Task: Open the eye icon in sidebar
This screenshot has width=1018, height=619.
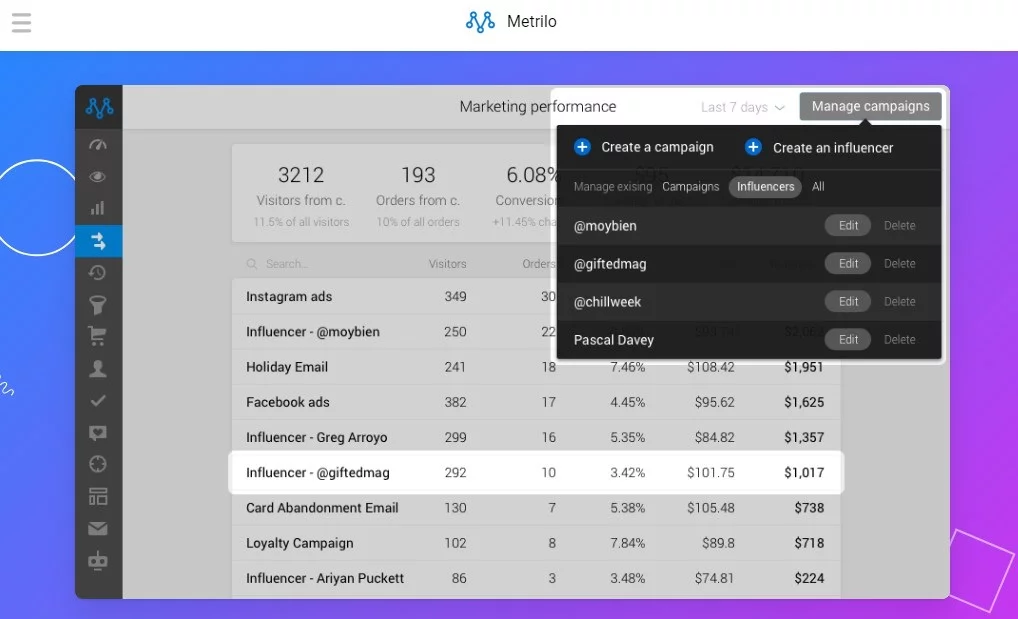Action: (98, 176)
